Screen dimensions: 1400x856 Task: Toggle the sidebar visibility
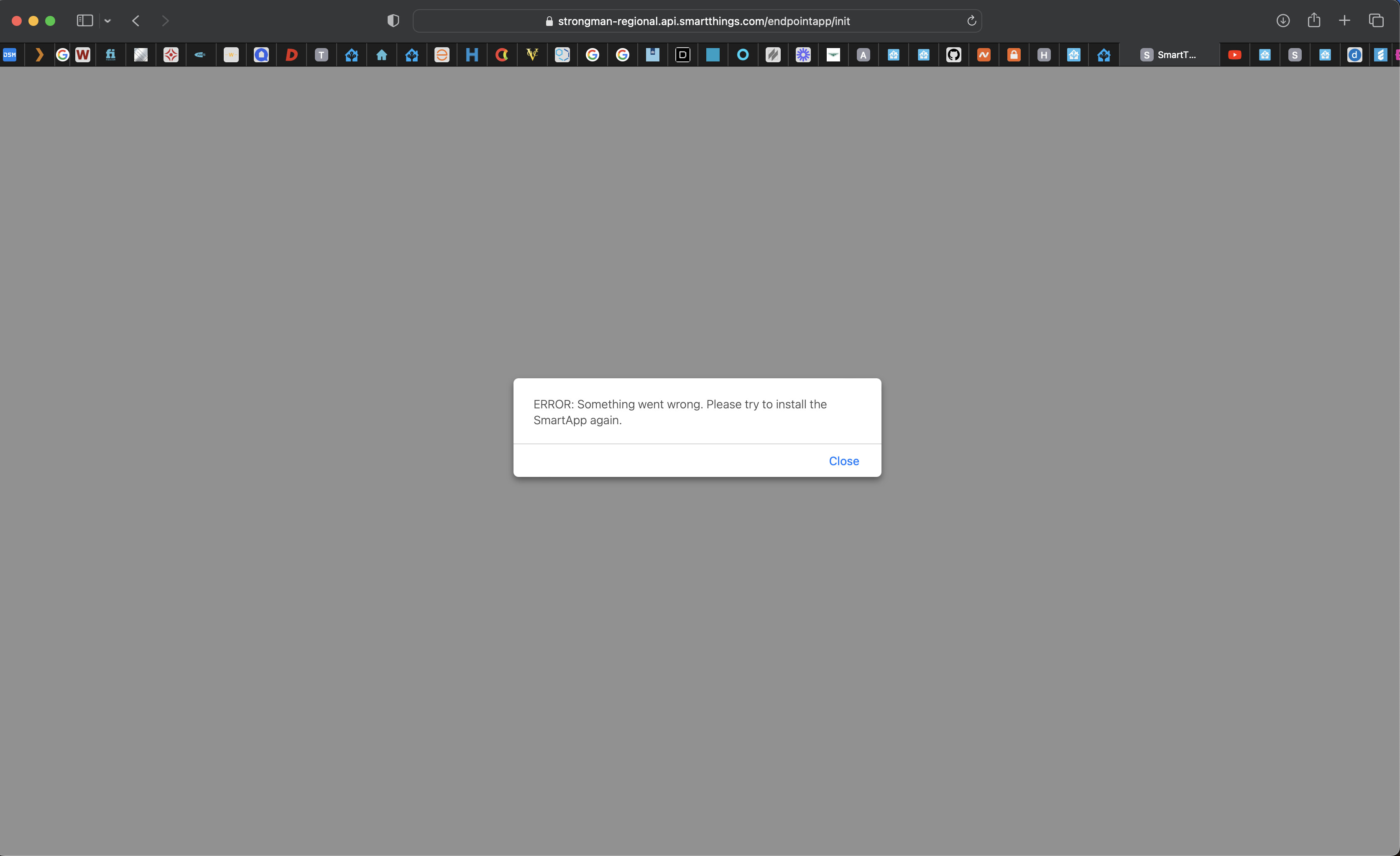tap(84, 20)
